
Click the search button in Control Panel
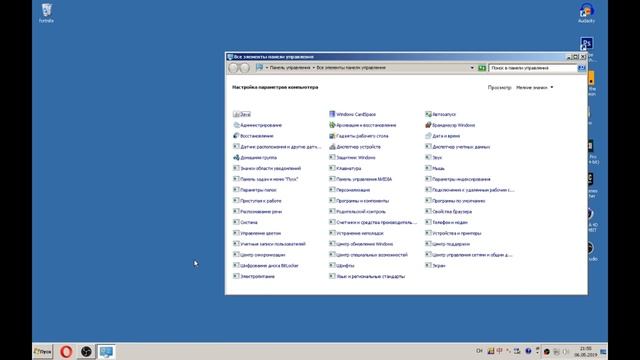coord(582,68)
